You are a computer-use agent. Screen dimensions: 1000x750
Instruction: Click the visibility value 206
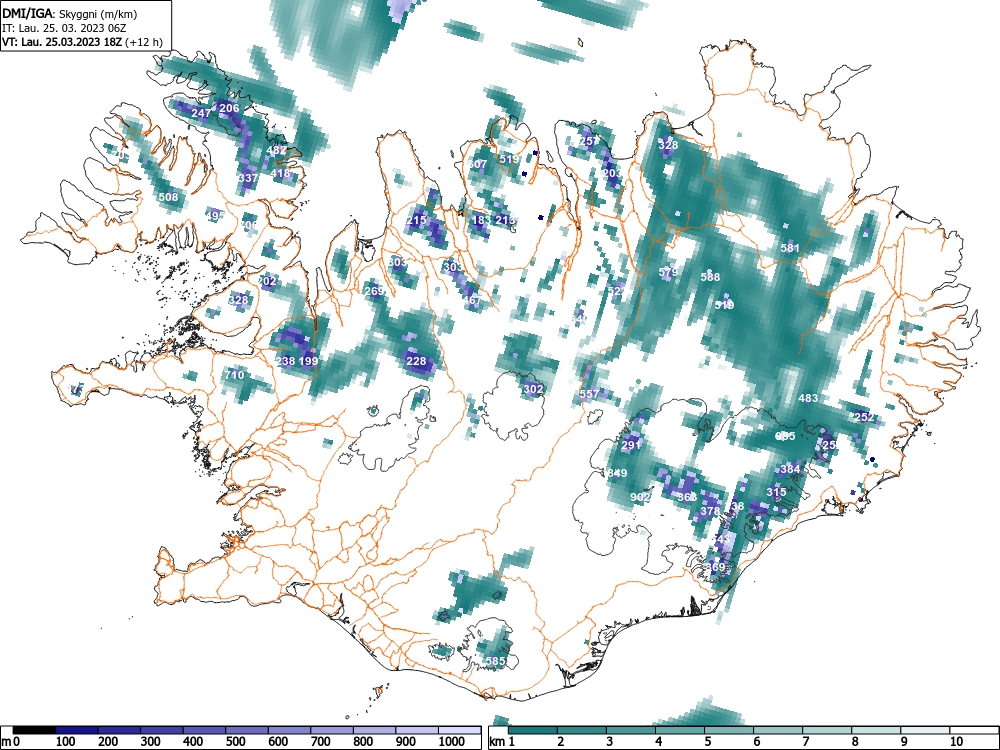tap(229, 108)
